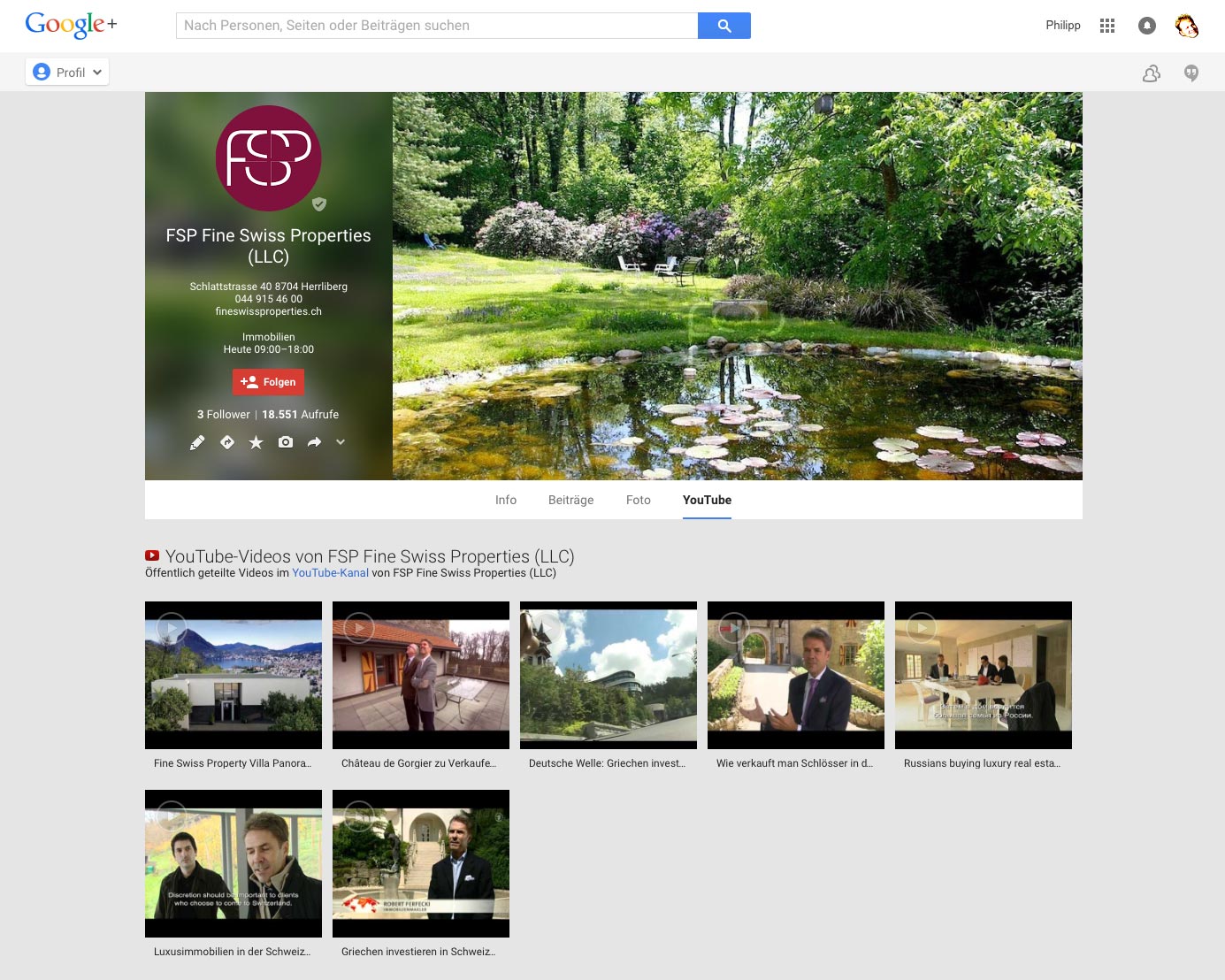Switch to the Beiträge tab
The height and width of the screenshot is (980, 1225).
570,500
